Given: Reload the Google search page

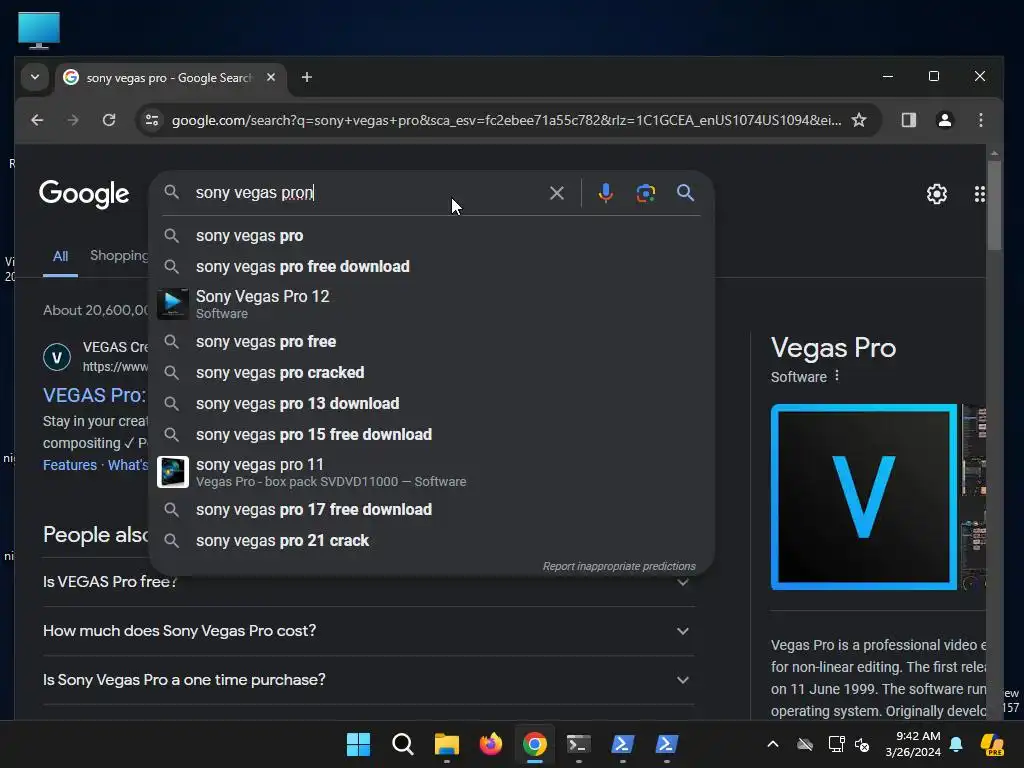Looking at the screenshot, I should [x=109, y=120].
